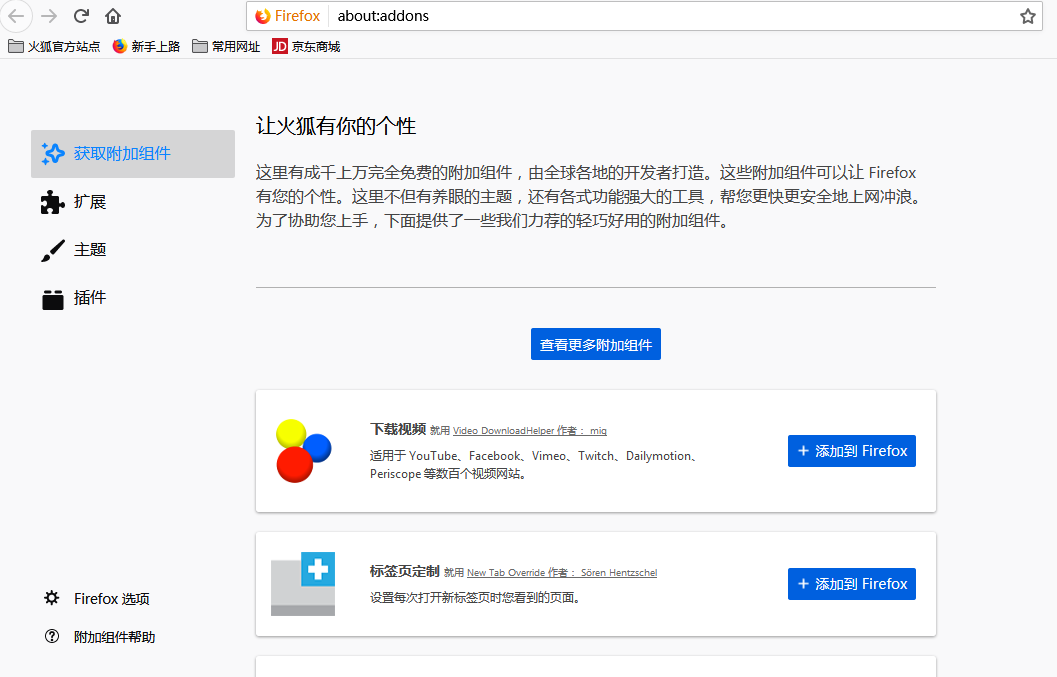The height and width of the screenshot is (677, 1057).
Task: Click the puzzle piece extensions icon
Action: pos(53,202)
